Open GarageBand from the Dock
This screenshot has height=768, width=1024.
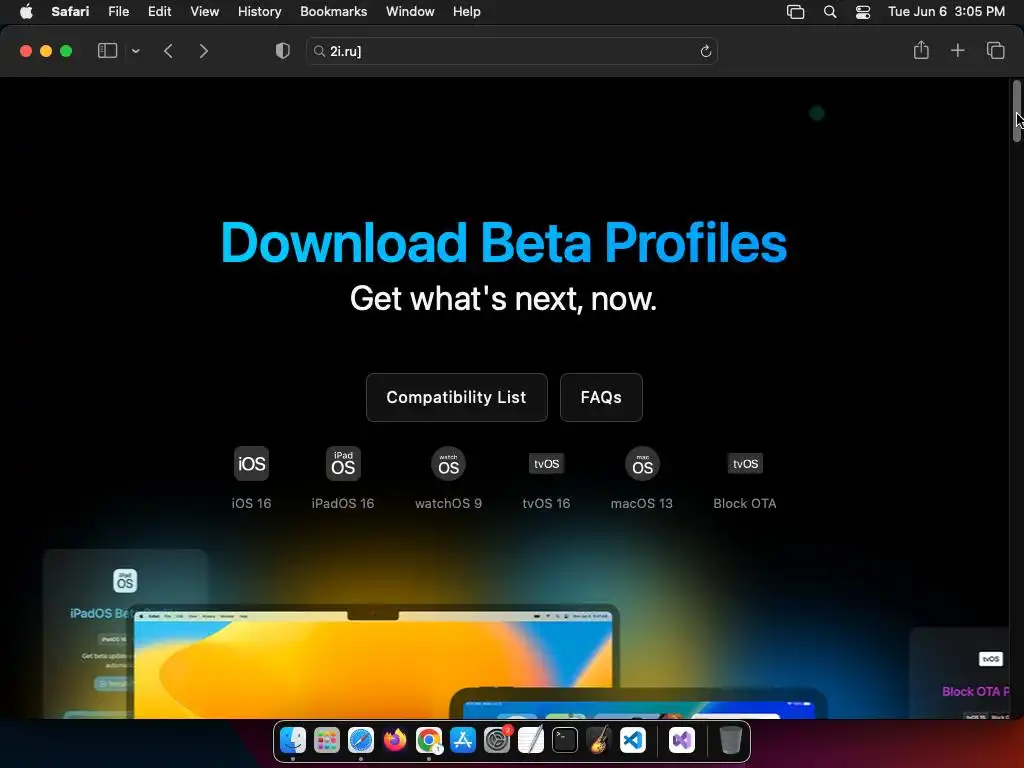pos(599,740)
